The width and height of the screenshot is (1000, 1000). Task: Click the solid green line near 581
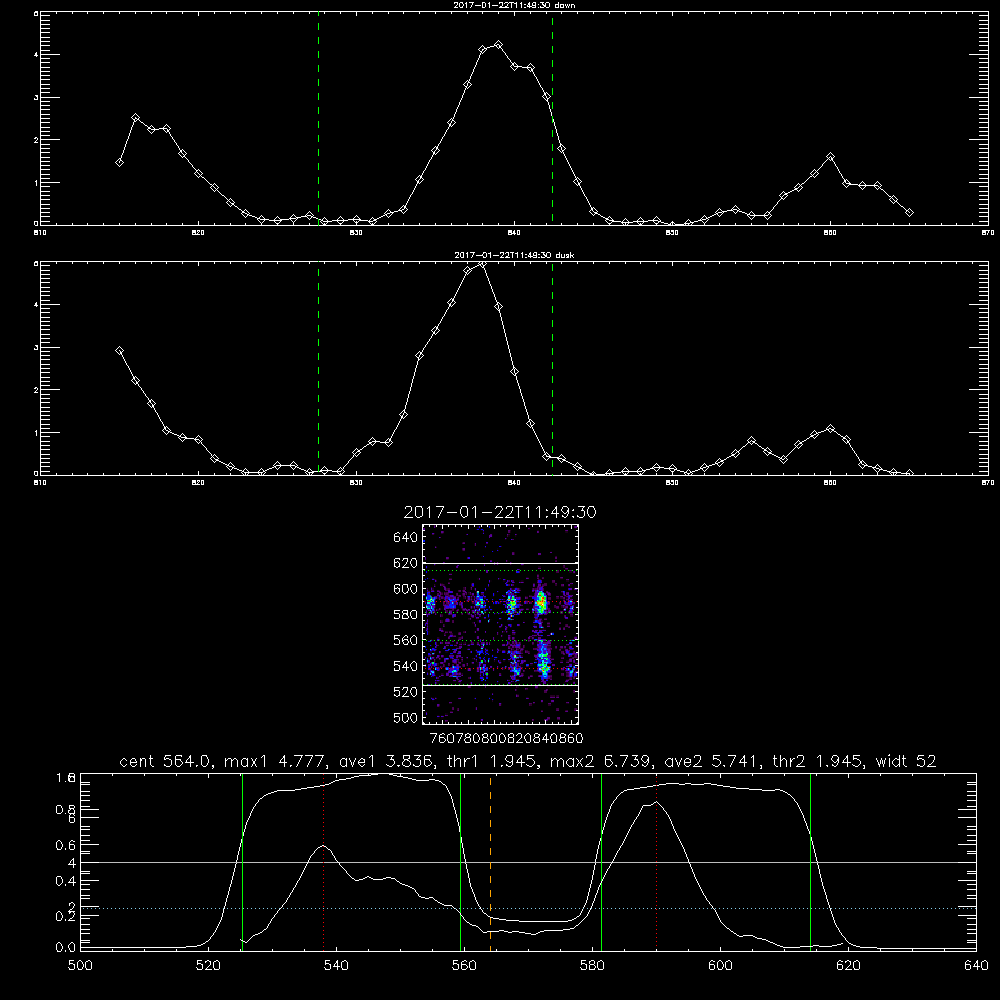[x=601, y=861]
